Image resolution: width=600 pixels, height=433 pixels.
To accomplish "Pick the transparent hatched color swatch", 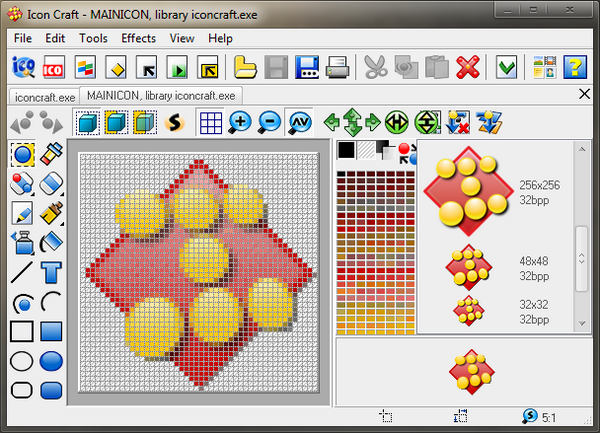I will pyautogui.click(x=366, y=150).
